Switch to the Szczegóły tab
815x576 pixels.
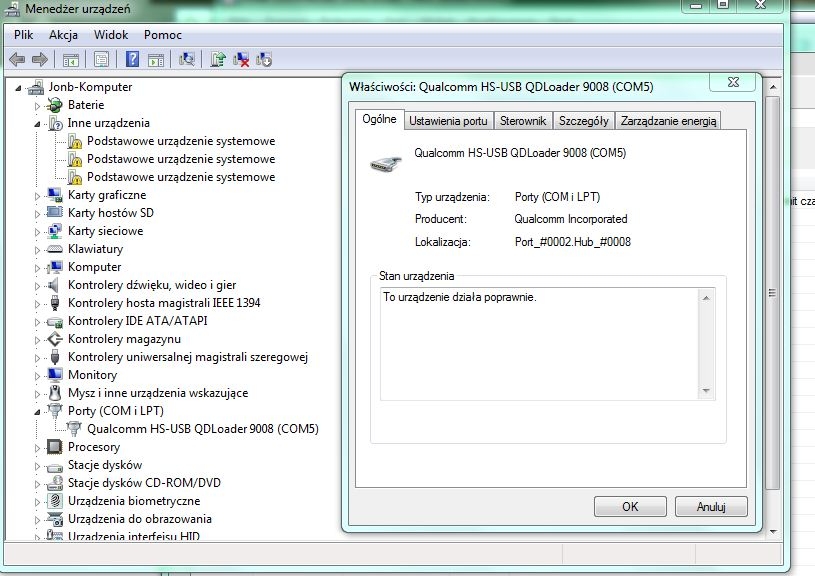584,121
